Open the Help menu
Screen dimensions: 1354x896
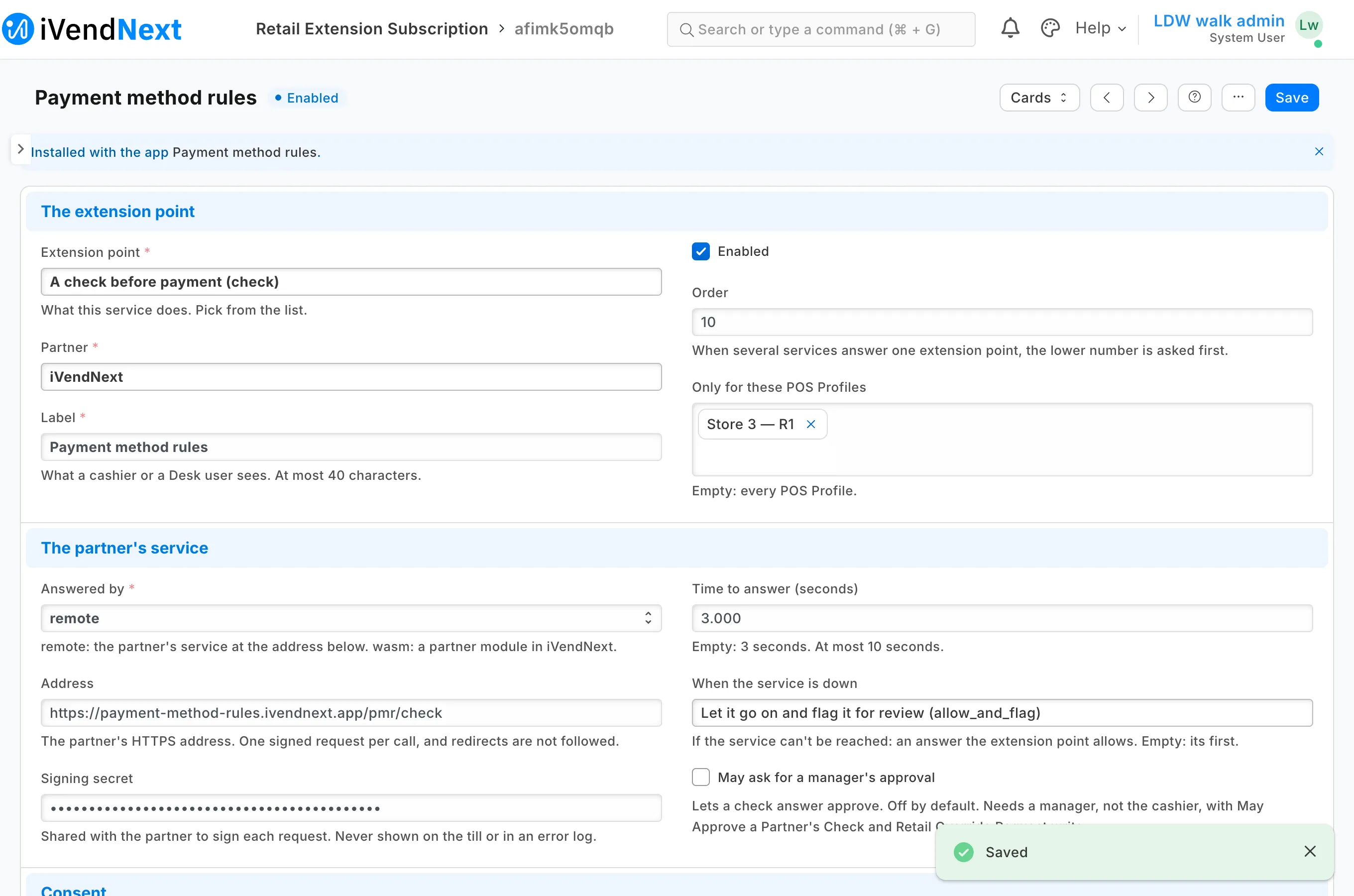click(1100, 28)
